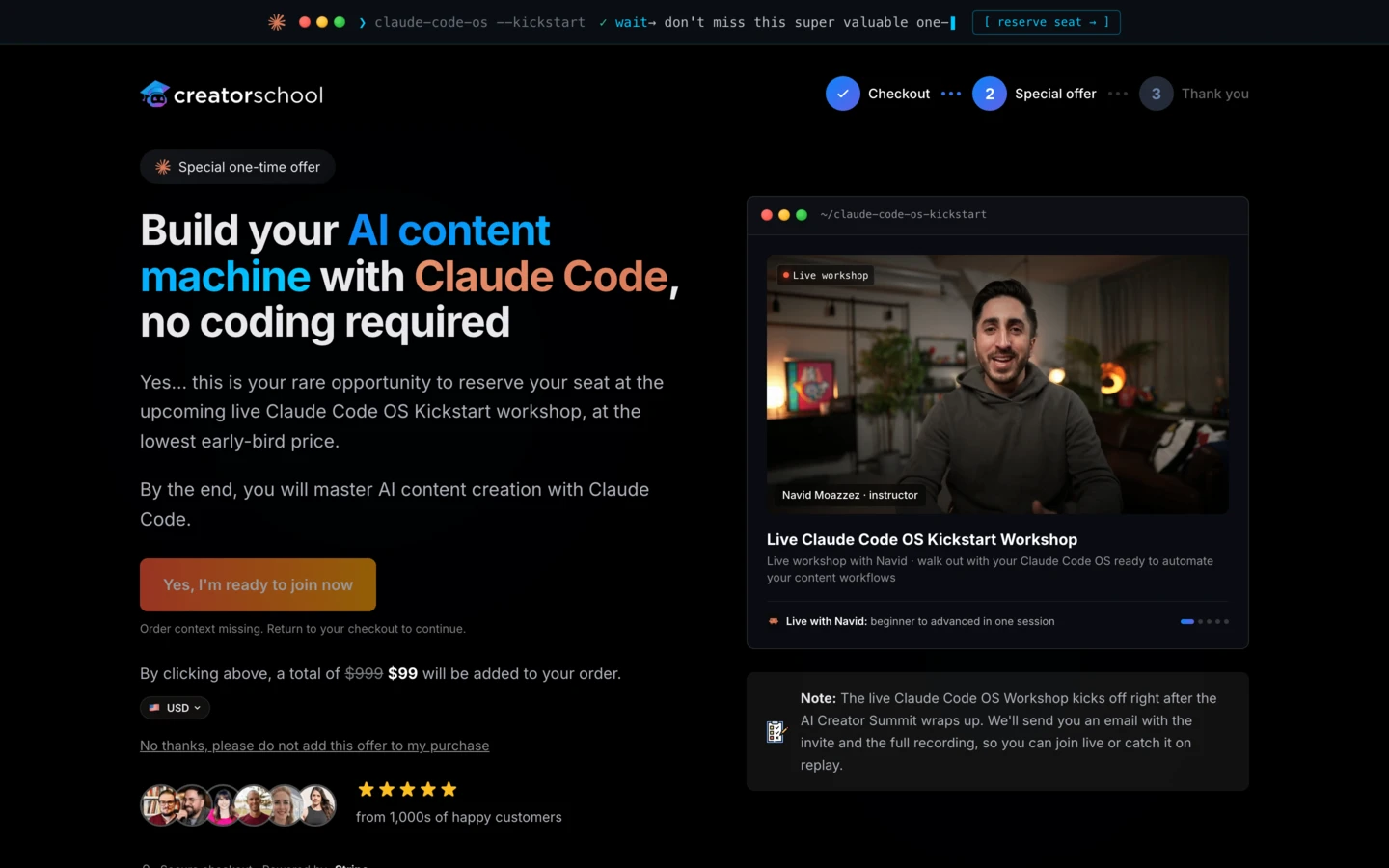Viewport: 1389px width, 868px height.
Task: Click "Yes, I'm ready to join now"
Action: click(258, 584)
